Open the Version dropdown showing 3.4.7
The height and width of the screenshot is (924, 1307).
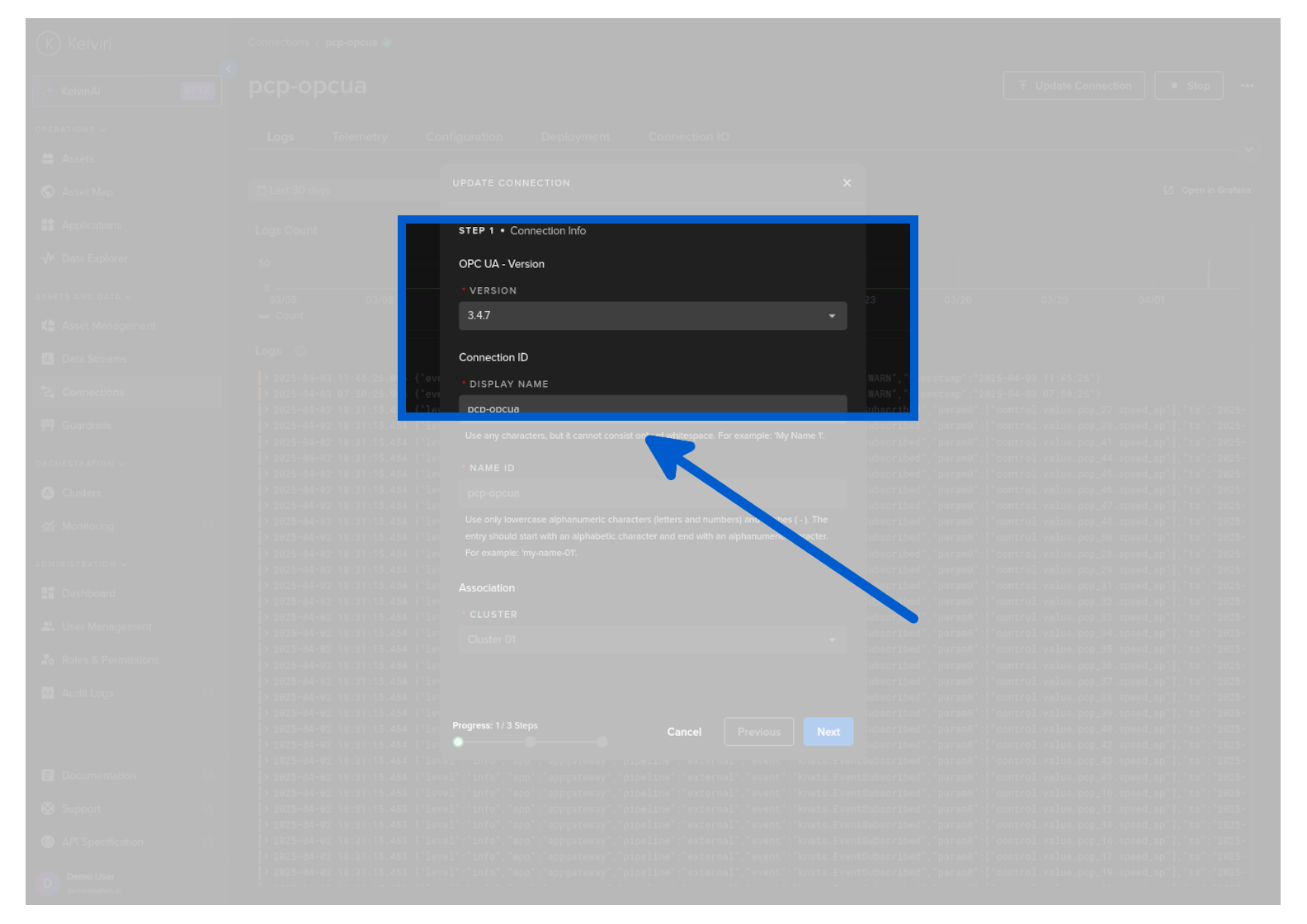point(652,316)
